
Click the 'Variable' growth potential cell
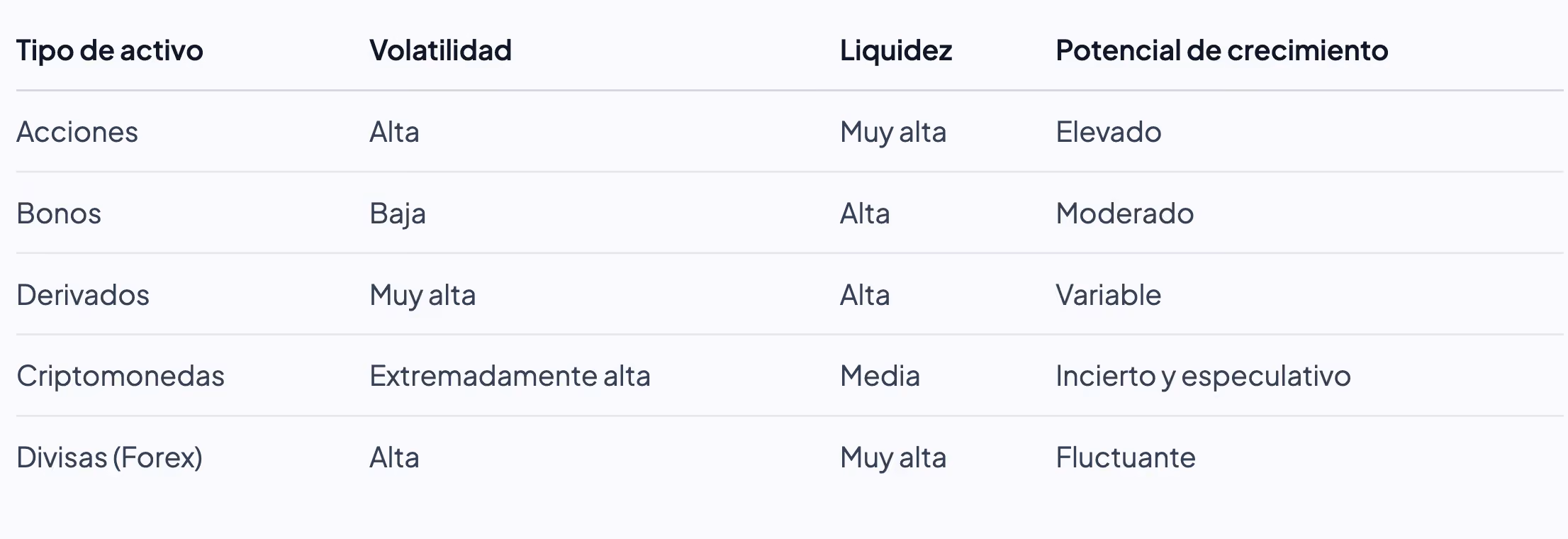tap(1109, 295)
